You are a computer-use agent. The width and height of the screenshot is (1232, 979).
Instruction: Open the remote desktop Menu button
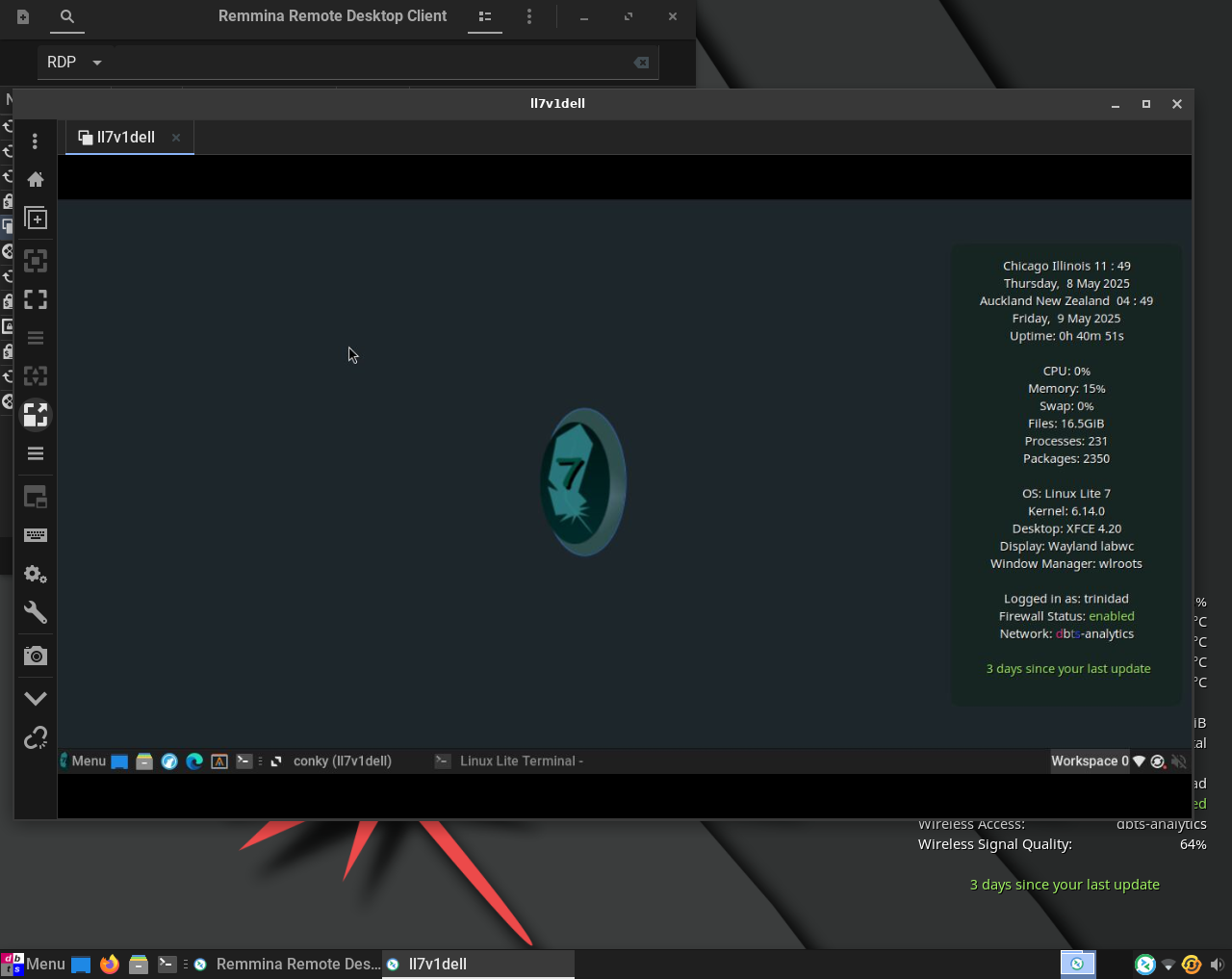[x=84, y=760]
